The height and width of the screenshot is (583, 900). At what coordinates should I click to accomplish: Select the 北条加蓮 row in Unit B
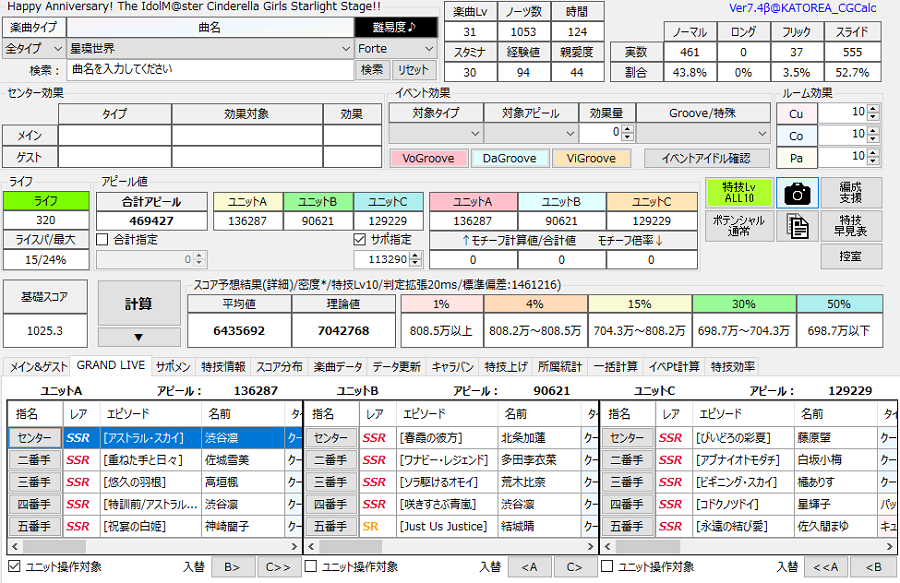tap(452, 438)
